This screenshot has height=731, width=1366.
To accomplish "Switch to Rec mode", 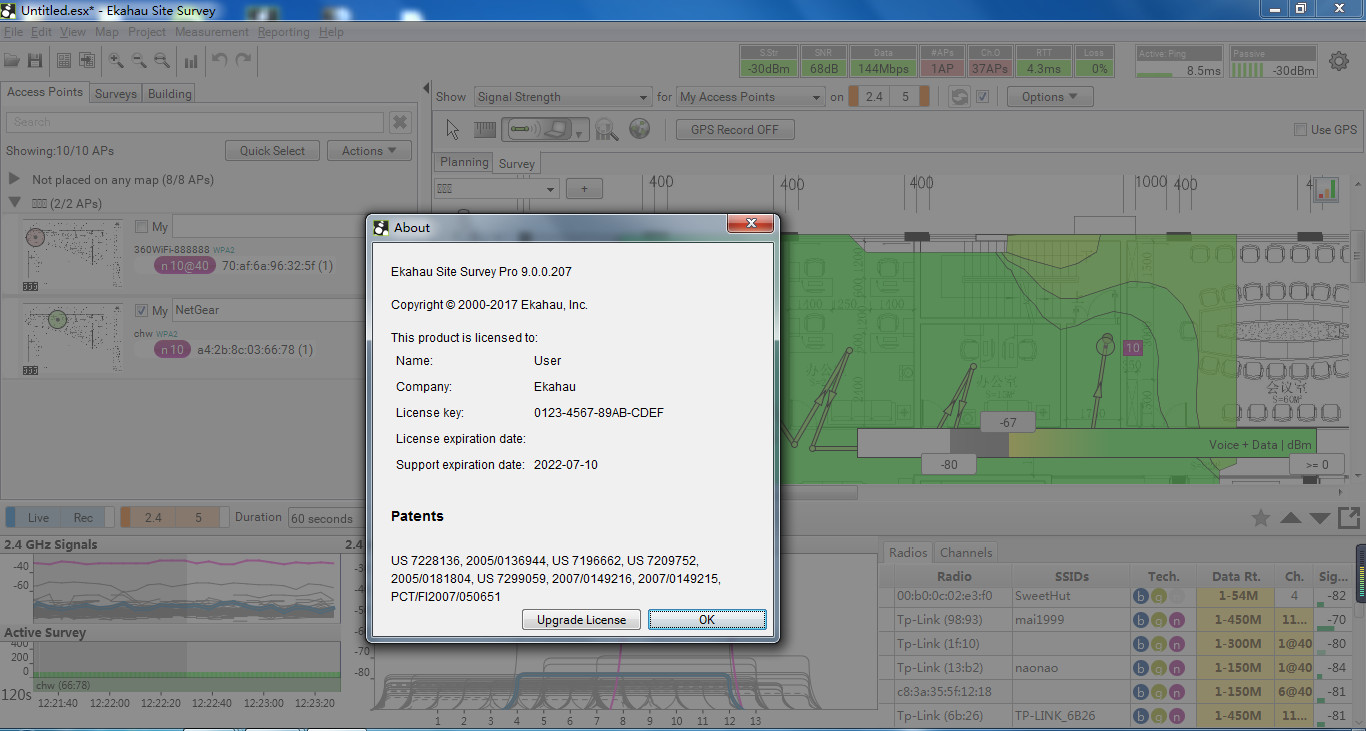I will pyautogui.click(x=83, y=517).
